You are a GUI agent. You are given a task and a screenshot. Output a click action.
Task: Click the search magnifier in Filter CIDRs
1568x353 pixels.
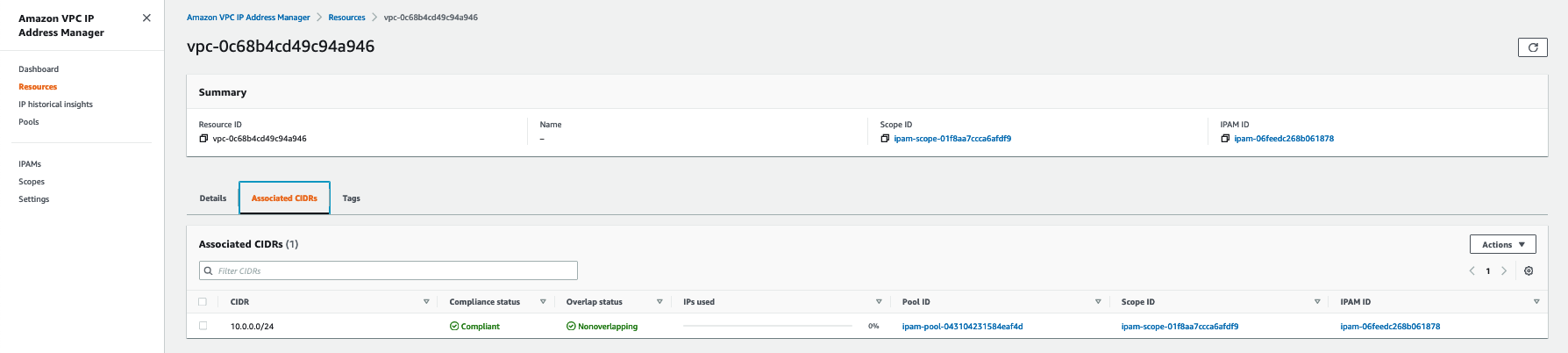tap(209, 270)
